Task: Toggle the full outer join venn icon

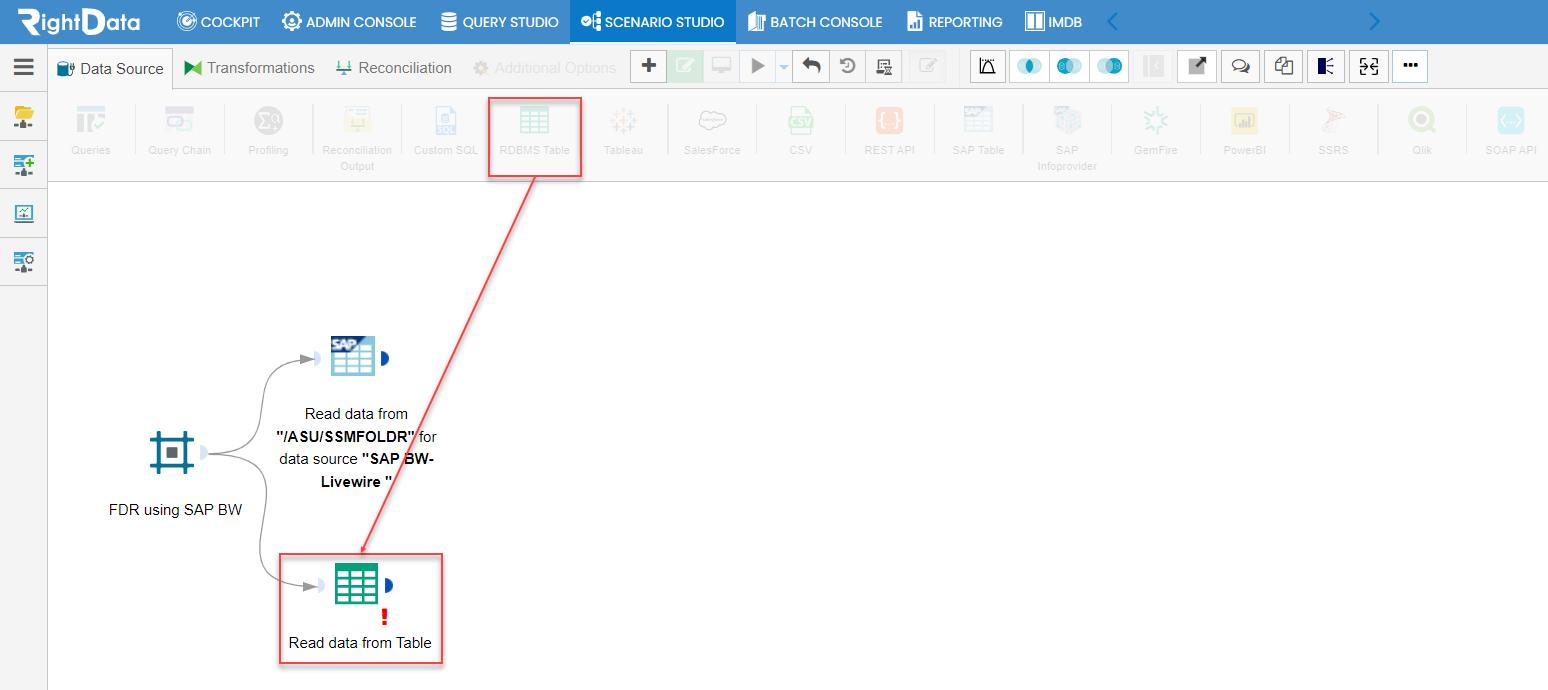Action: click(1068, 66)
